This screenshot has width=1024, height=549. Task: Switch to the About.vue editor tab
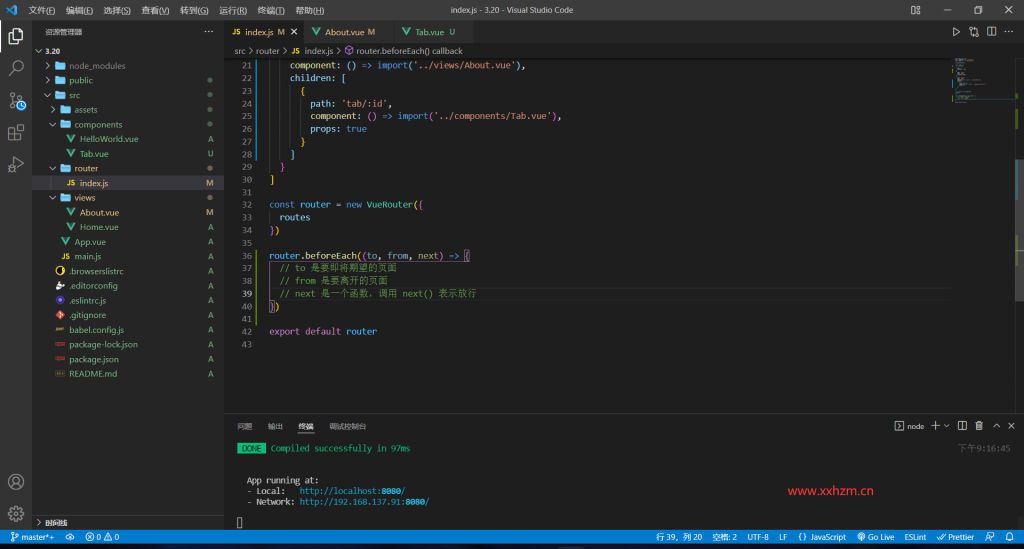click(x=343, y=32)
